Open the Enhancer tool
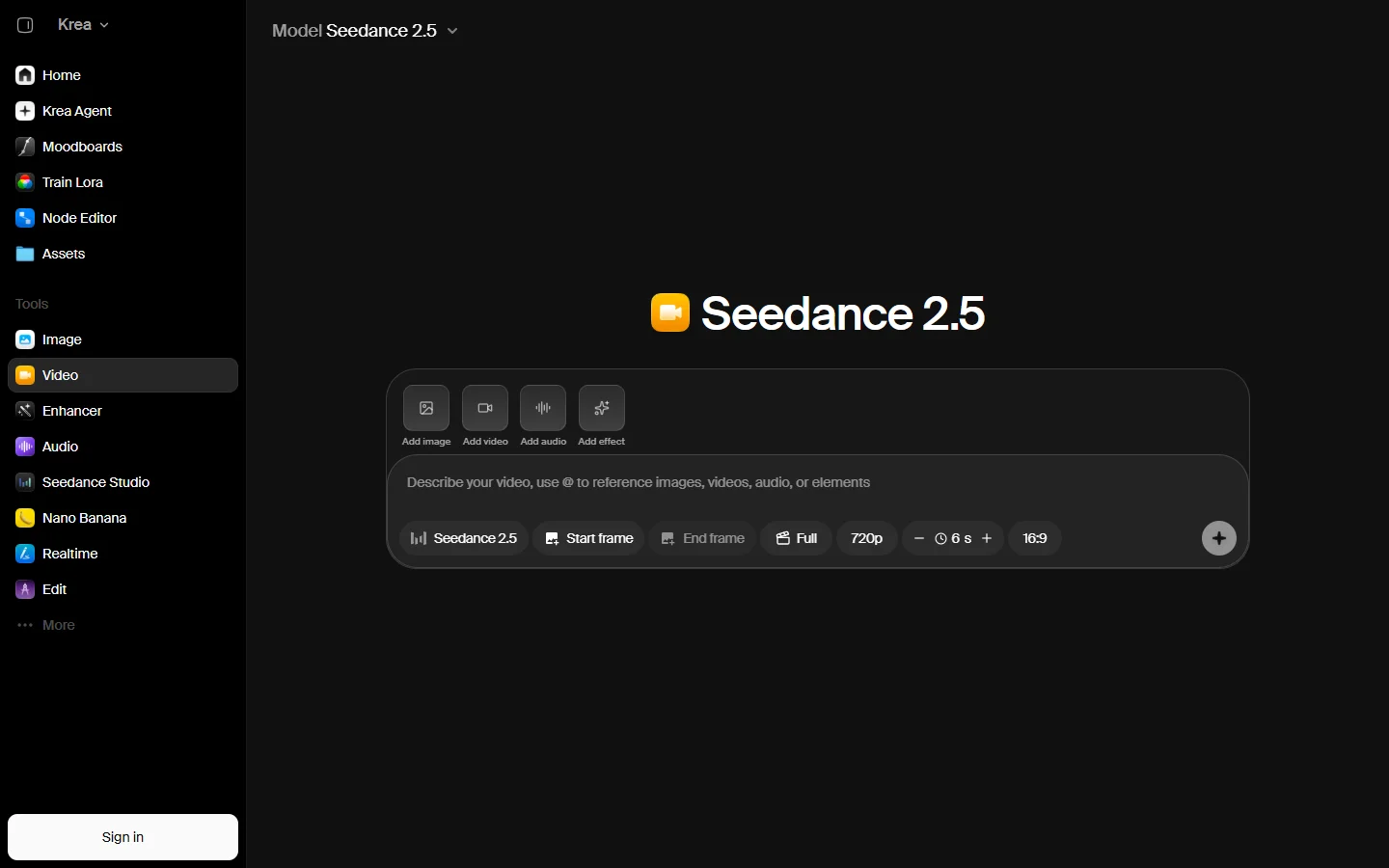This screenshot has height=868, width=1389. (123, 411)
